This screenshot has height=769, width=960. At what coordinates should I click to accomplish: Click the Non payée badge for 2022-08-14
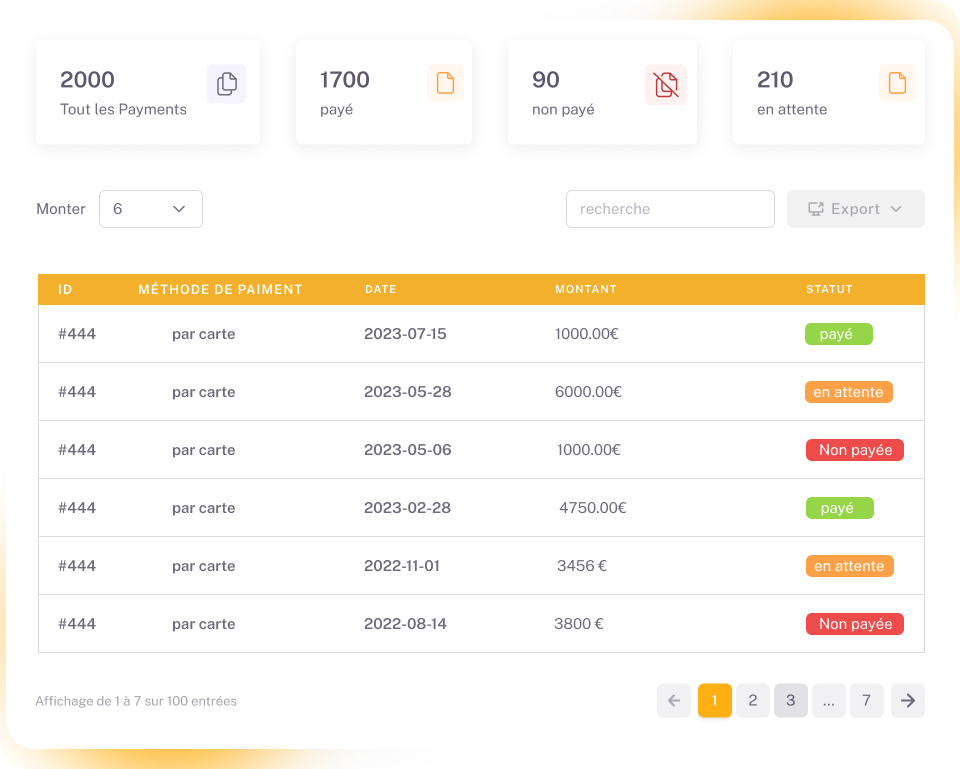coord(855,624)
